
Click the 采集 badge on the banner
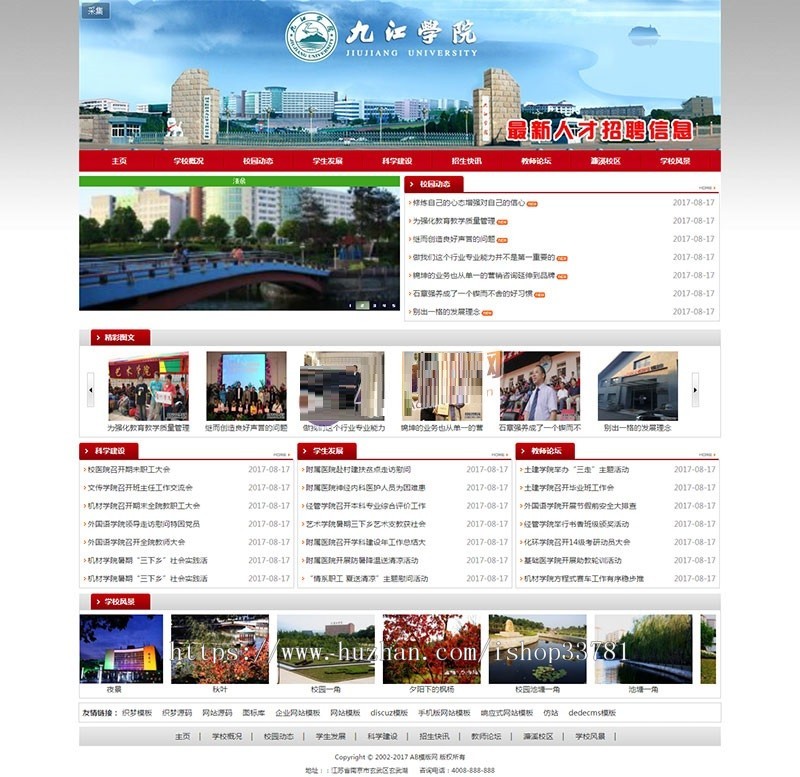[95, 11]
